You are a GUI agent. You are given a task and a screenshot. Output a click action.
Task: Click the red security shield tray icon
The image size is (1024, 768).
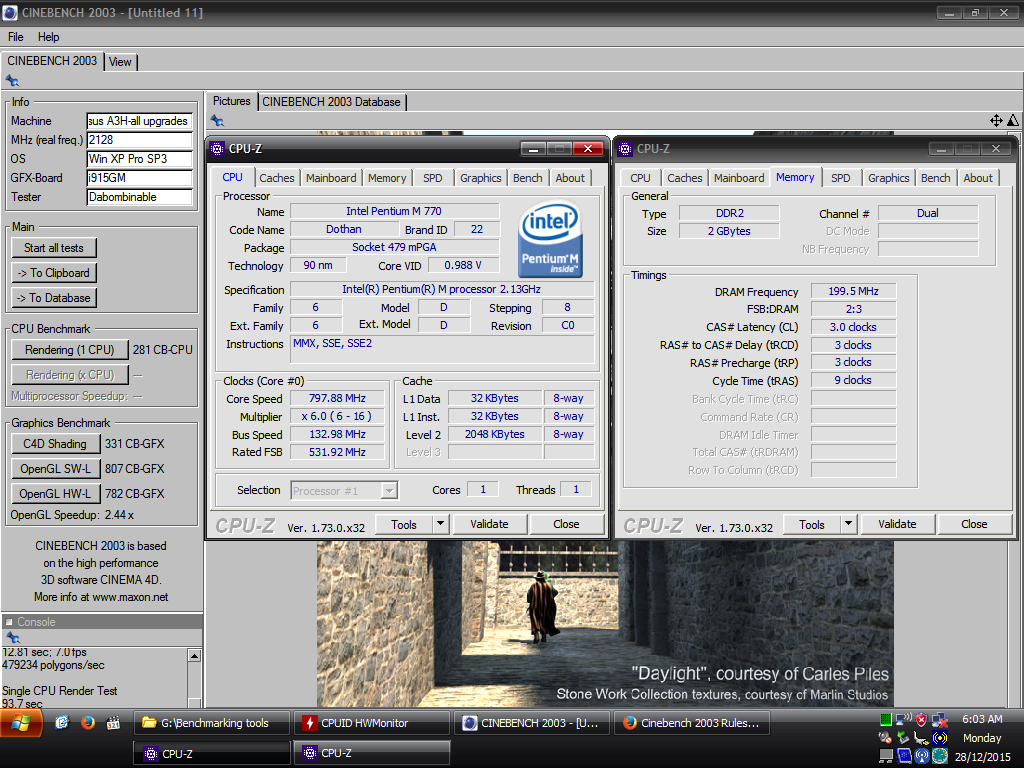pos(921,720)
